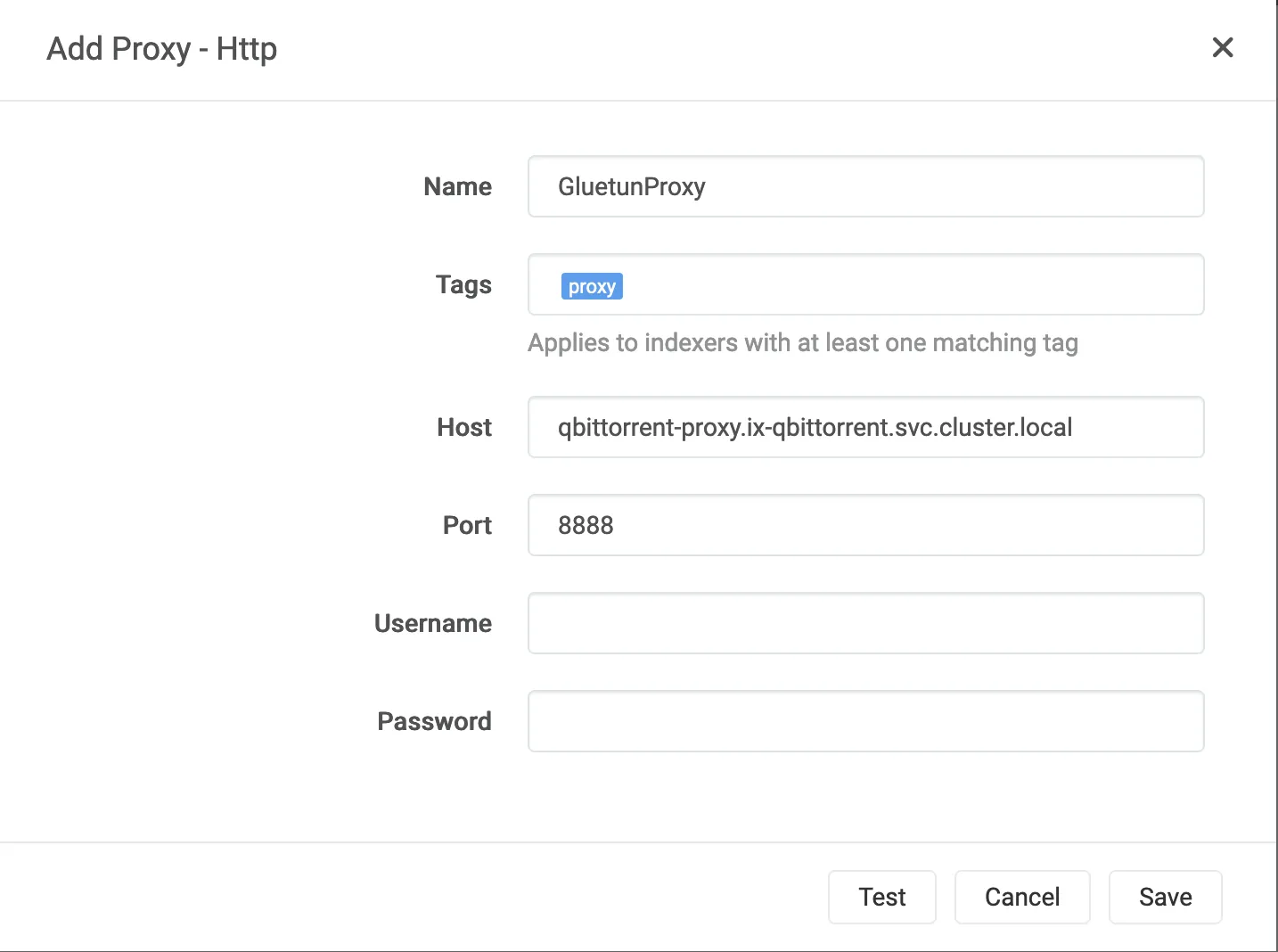The image size is (1278, 952).
Task: Select the port value 8888
Action: (x=586, y=525)
